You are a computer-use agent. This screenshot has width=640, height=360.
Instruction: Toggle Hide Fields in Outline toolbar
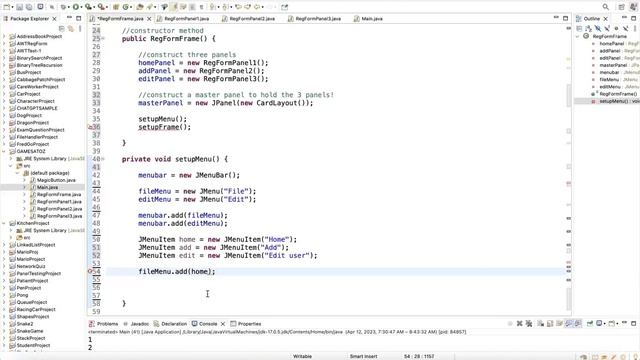pyautogui.click(x=598, y=29)
